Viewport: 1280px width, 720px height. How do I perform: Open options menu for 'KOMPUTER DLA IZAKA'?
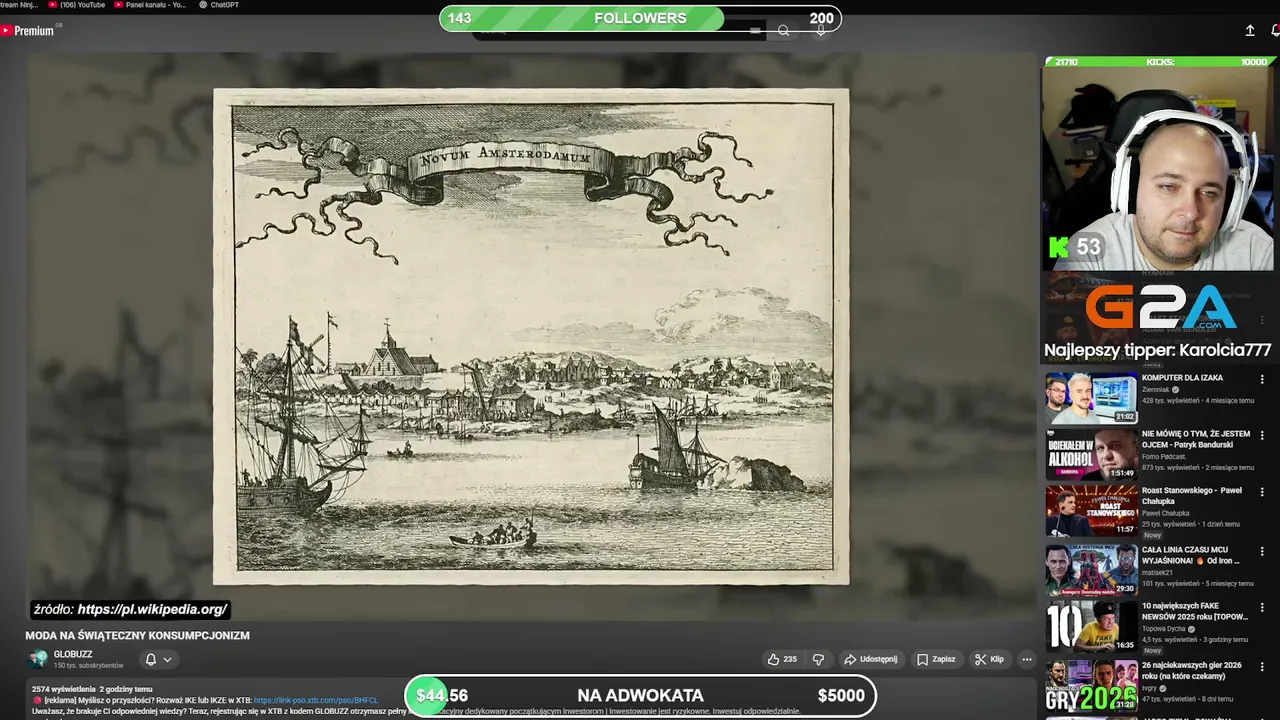pyautogui.click(x=1262, y=379)
